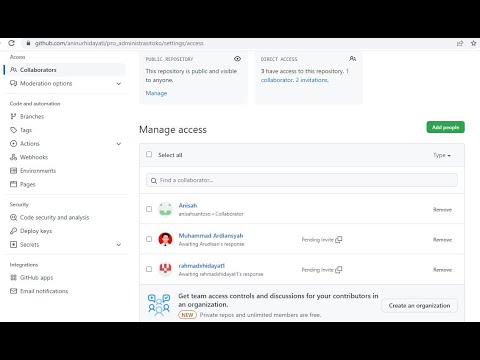Open Anisah's profile link
The height and width of the screenshot is (360, 480).
[x=188, y=205]
